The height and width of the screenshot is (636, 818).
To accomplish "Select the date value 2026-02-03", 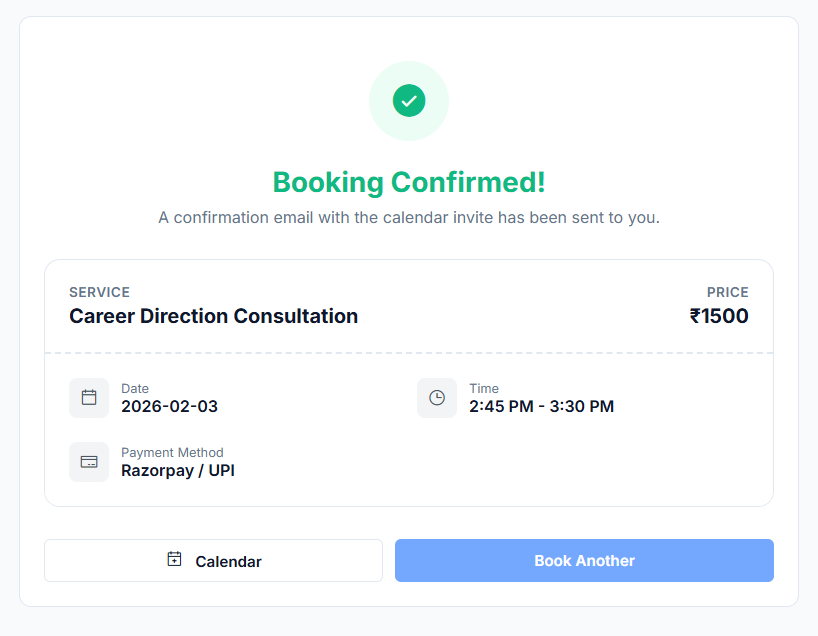I will click(169, 406).
